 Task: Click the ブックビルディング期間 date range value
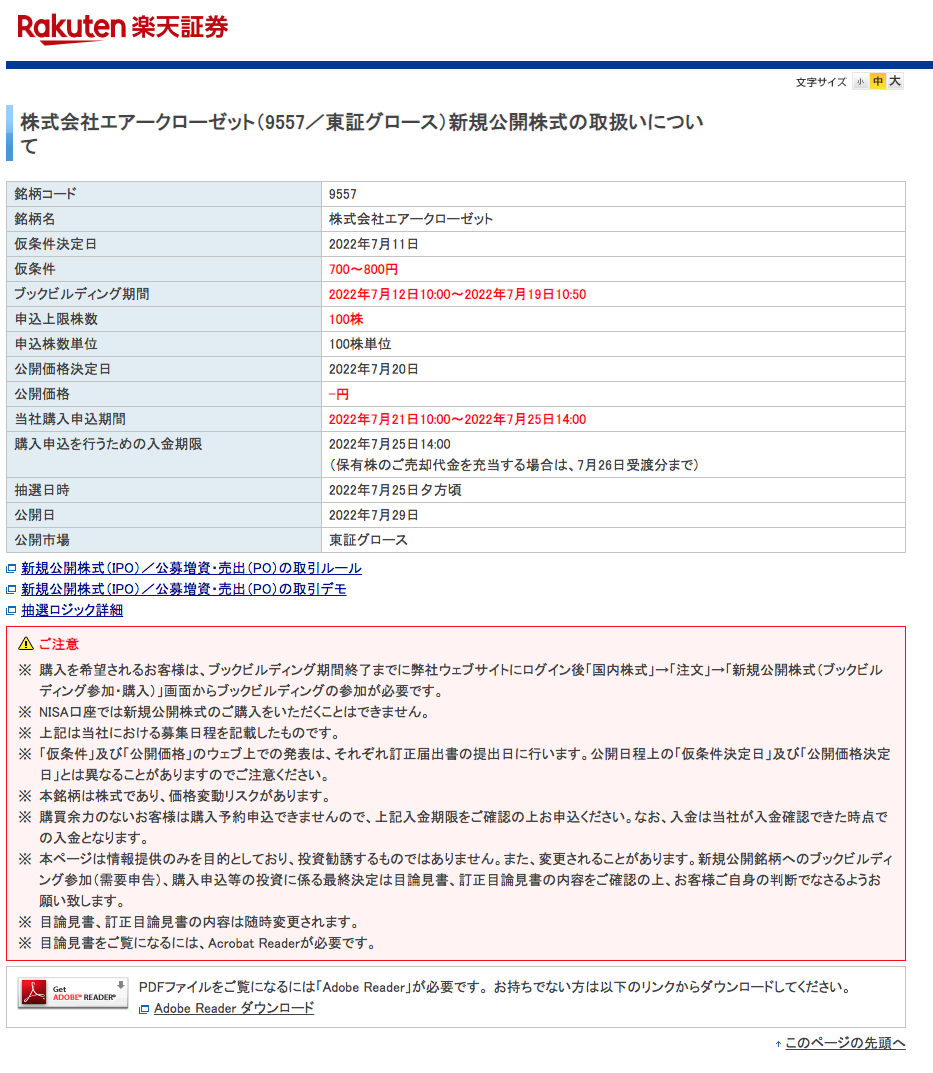tap(457, 294)
